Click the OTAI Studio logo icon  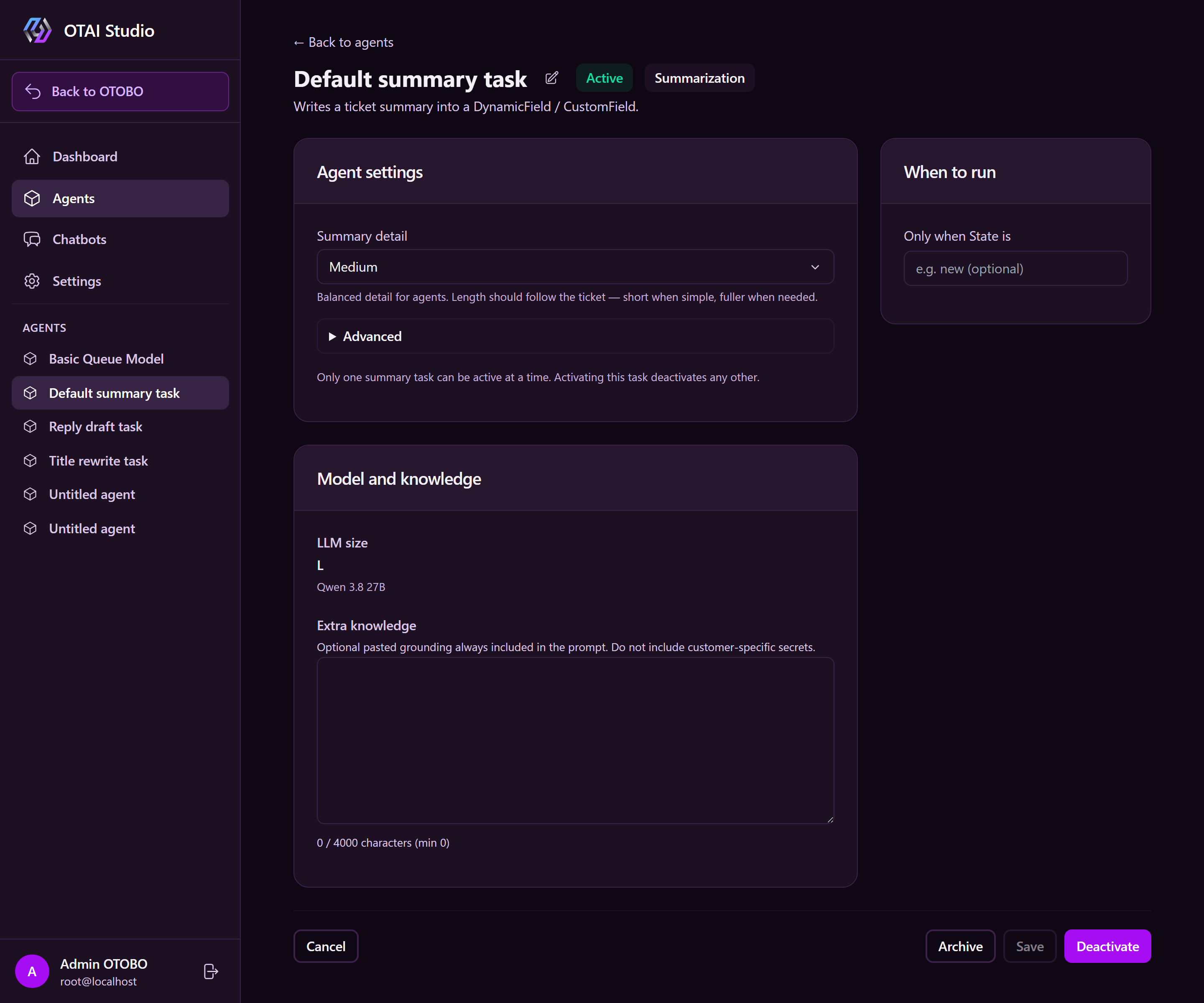point(37,31)
